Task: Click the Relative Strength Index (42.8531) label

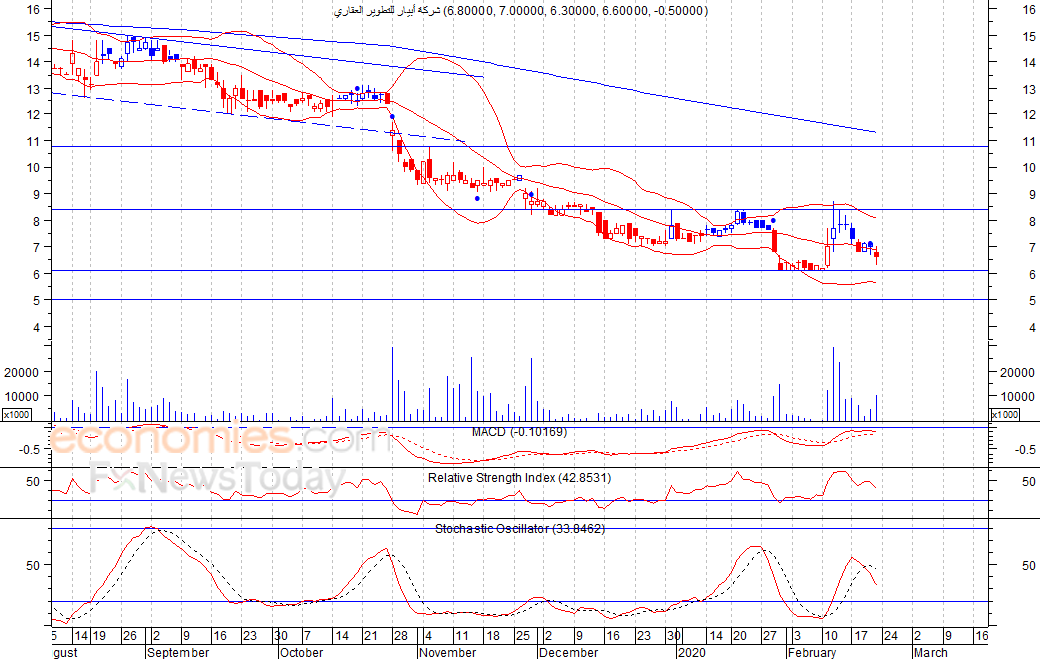Action: coord(519,477)
